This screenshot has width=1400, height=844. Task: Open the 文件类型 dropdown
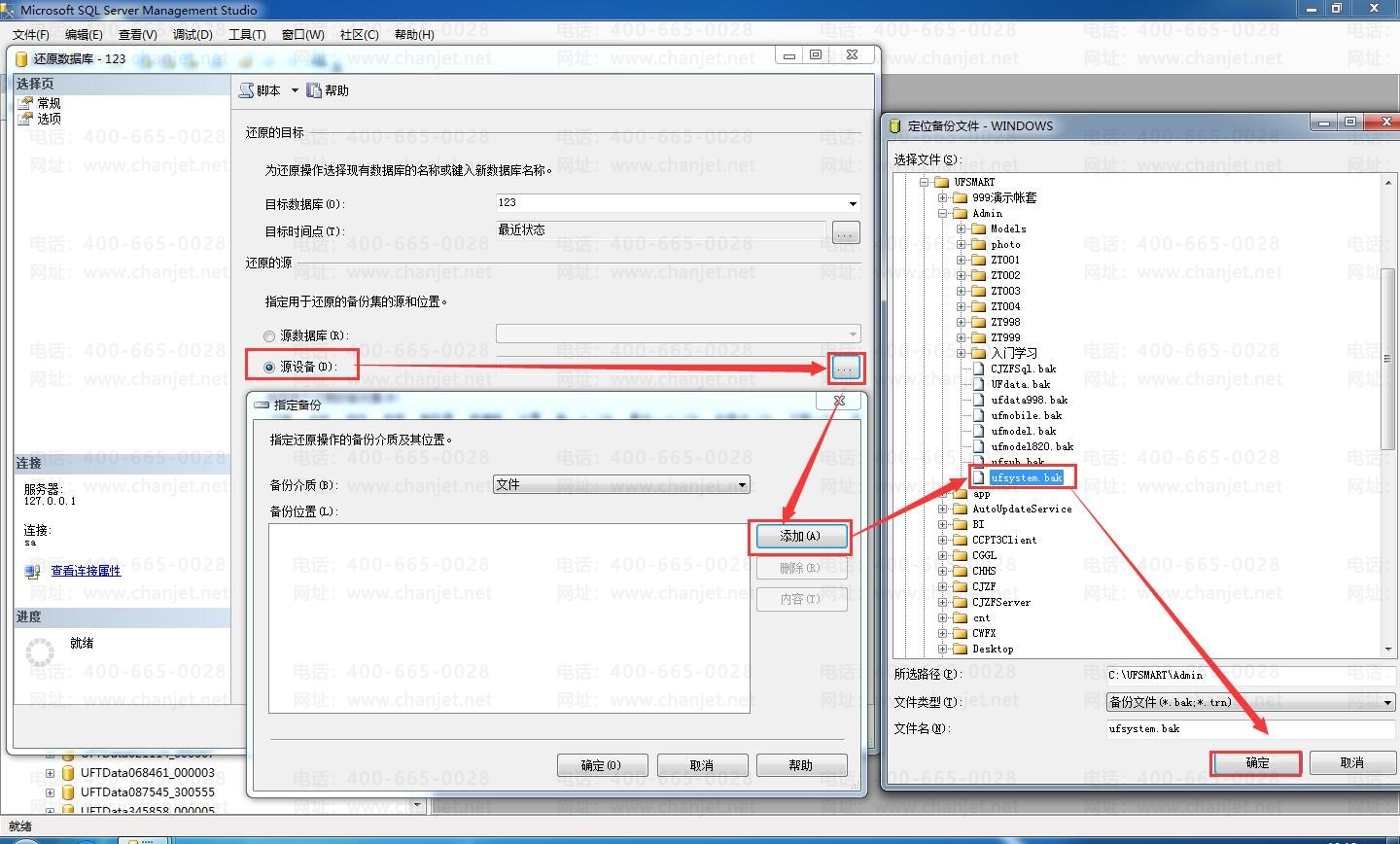coord(1387,702)
